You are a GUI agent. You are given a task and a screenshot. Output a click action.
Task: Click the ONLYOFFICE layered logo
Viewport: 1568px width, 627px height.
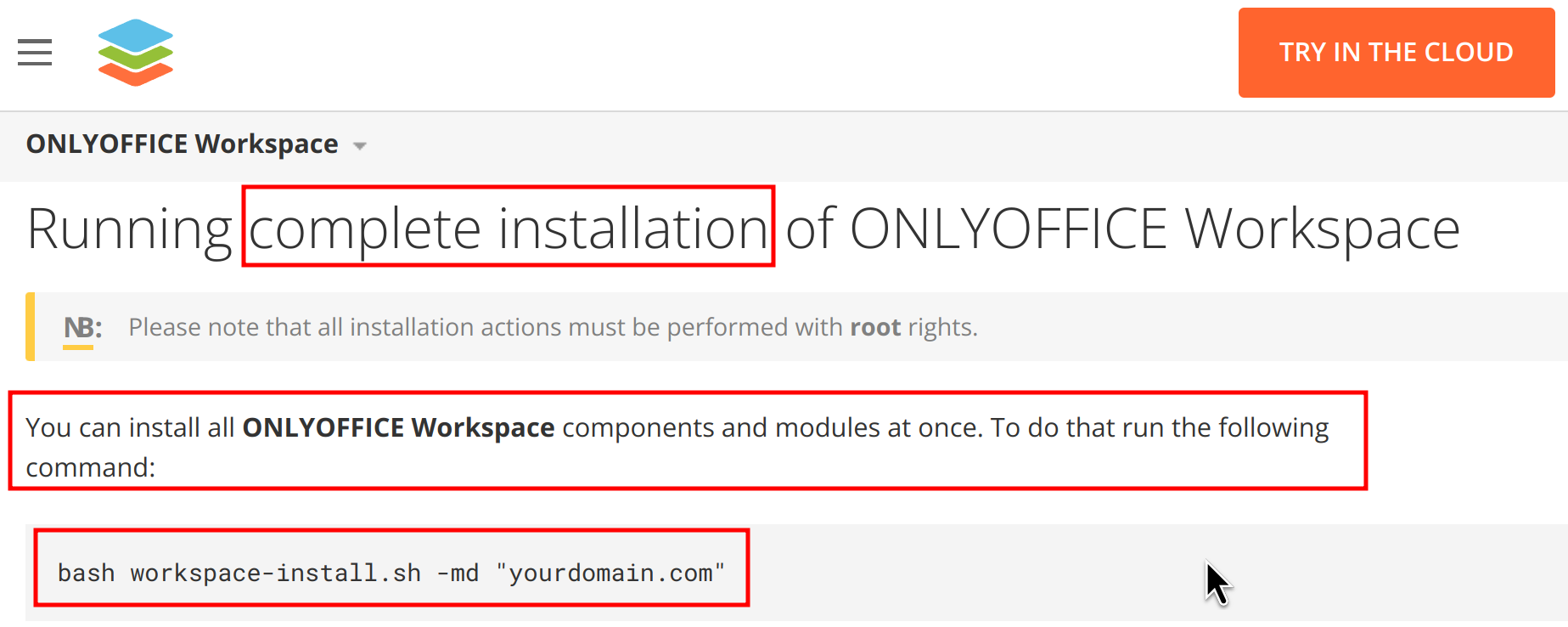(136, 53)
